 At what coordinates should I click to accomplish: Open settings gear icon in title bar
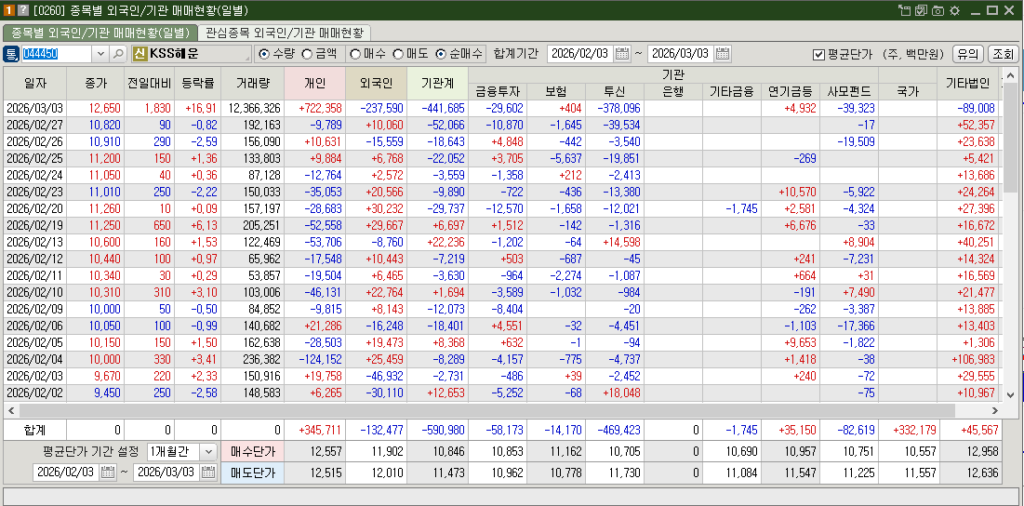click(954, 9)
